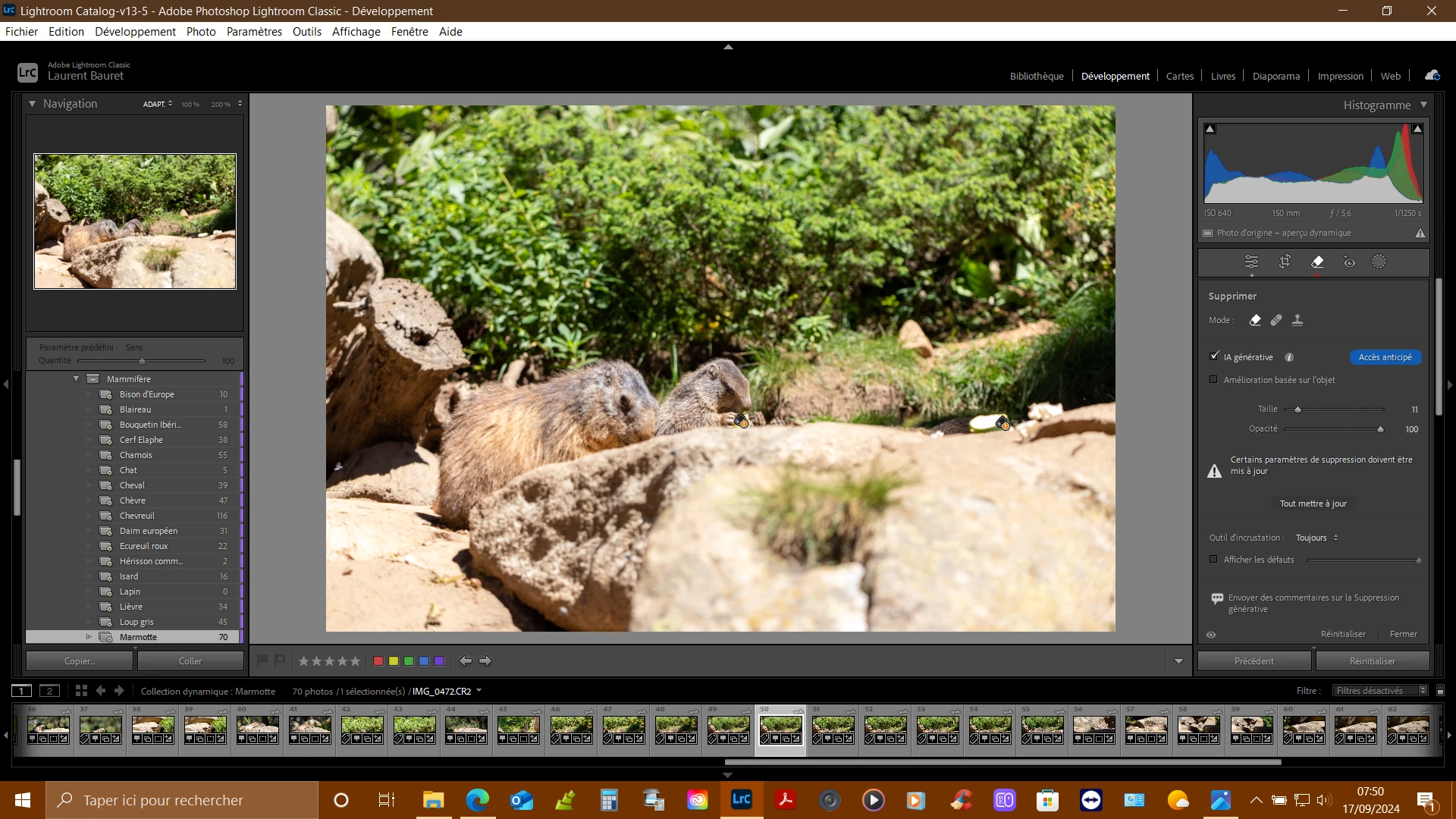Enable Amélioration basée sur l'objet
1456x819 pixels.
click(1213, 380)
